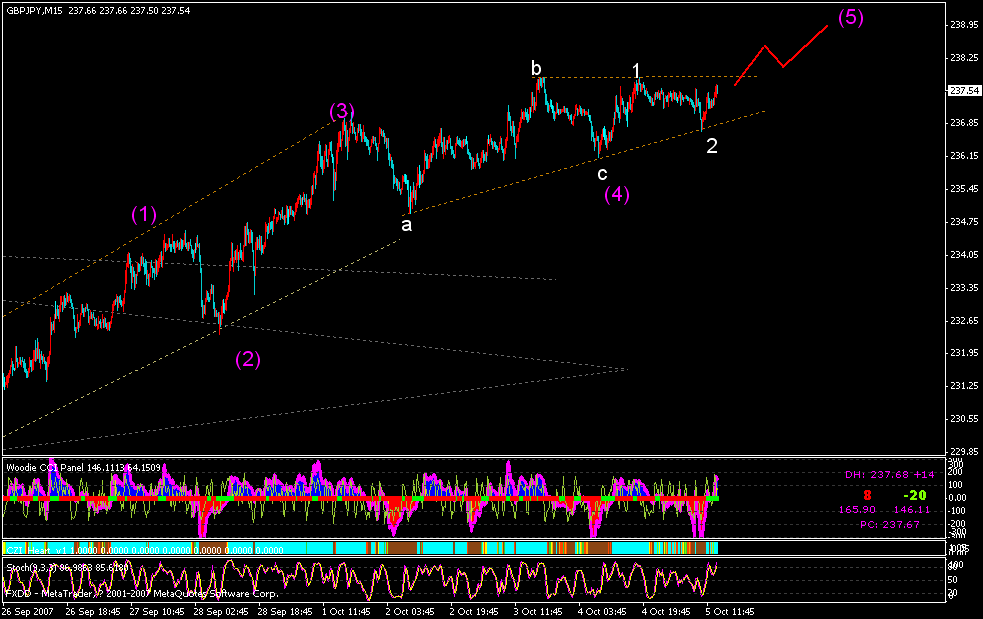983x619 pixels.
Task: Click the 229.85 price axis value
Action: point(964,452)
